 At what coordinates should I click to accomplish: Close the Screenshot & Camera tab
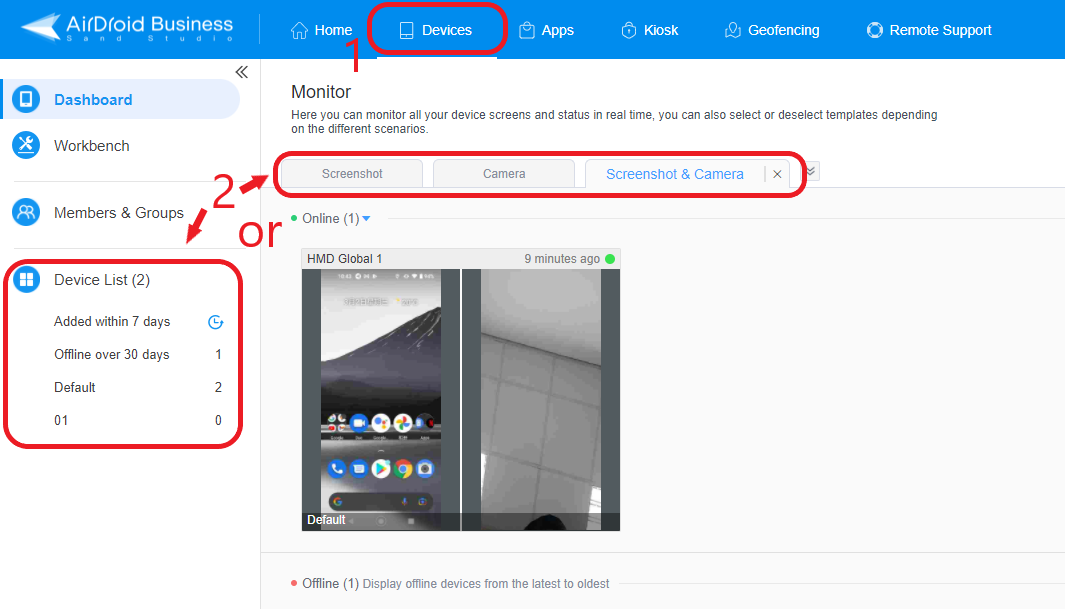[x=777, y=174]
